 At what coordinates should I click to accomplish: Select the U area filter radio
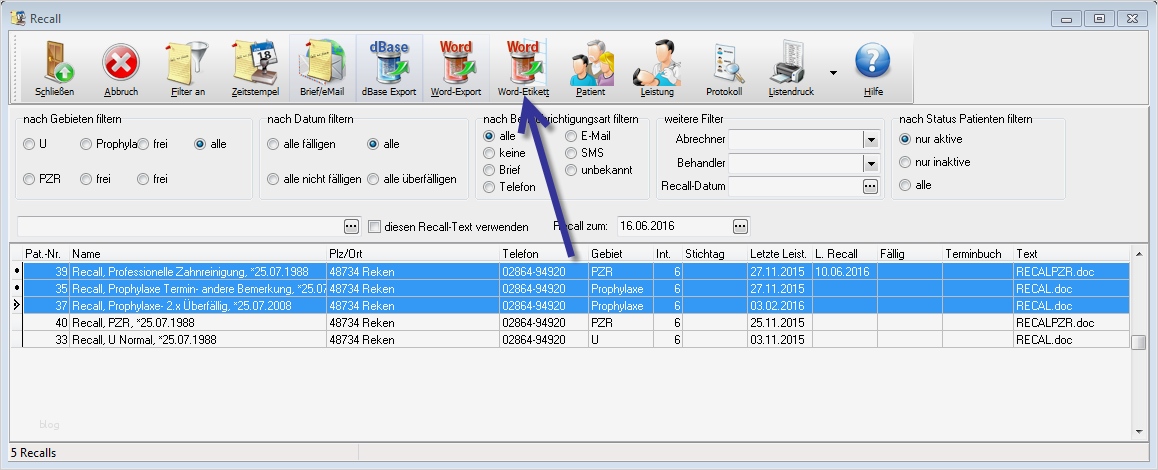click(x=29, y=144)
